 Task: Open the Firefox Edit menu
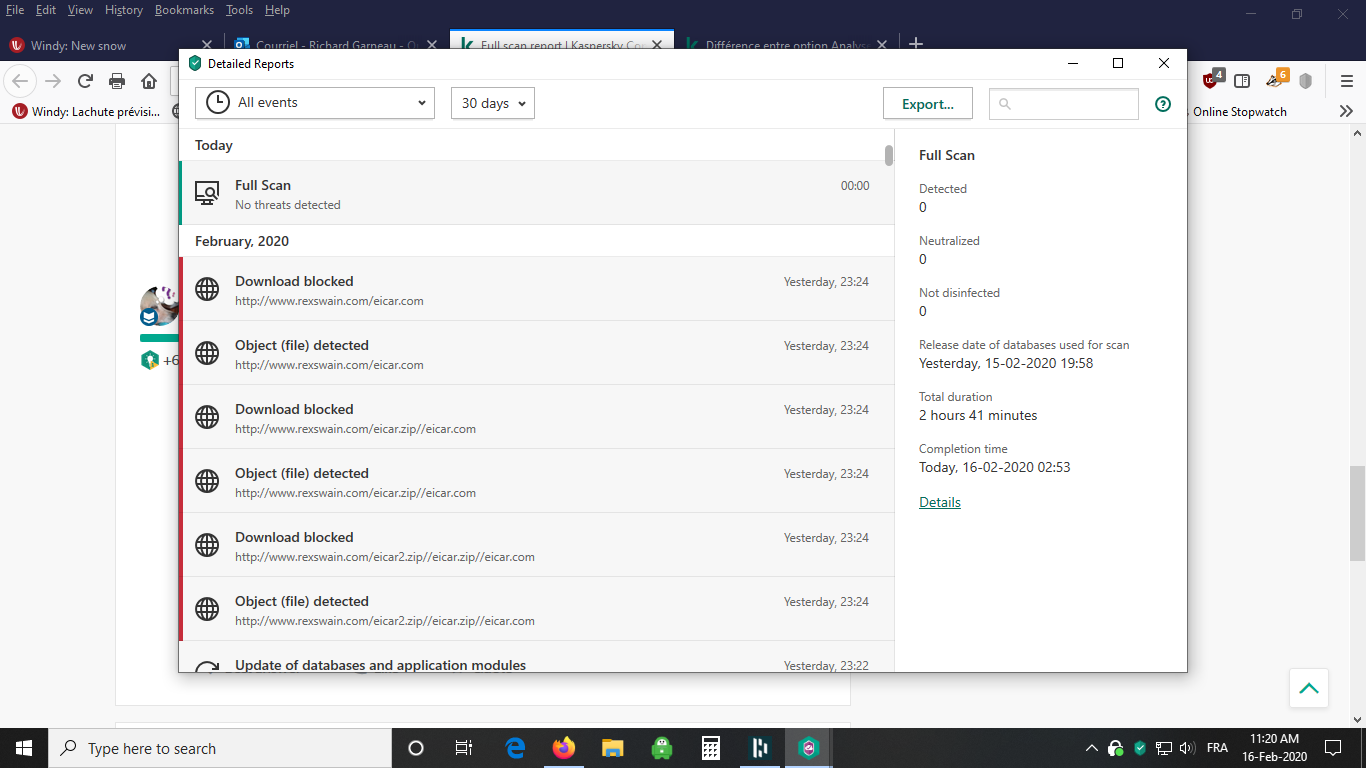coord(46,10)
